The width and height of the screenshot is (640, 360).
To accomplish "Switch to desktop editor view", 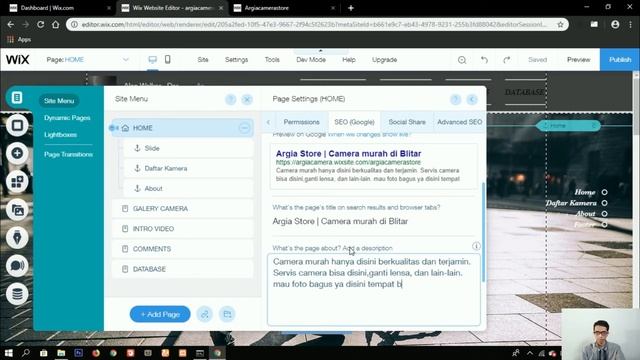I will pyautogui.click(x=153, y=60).
